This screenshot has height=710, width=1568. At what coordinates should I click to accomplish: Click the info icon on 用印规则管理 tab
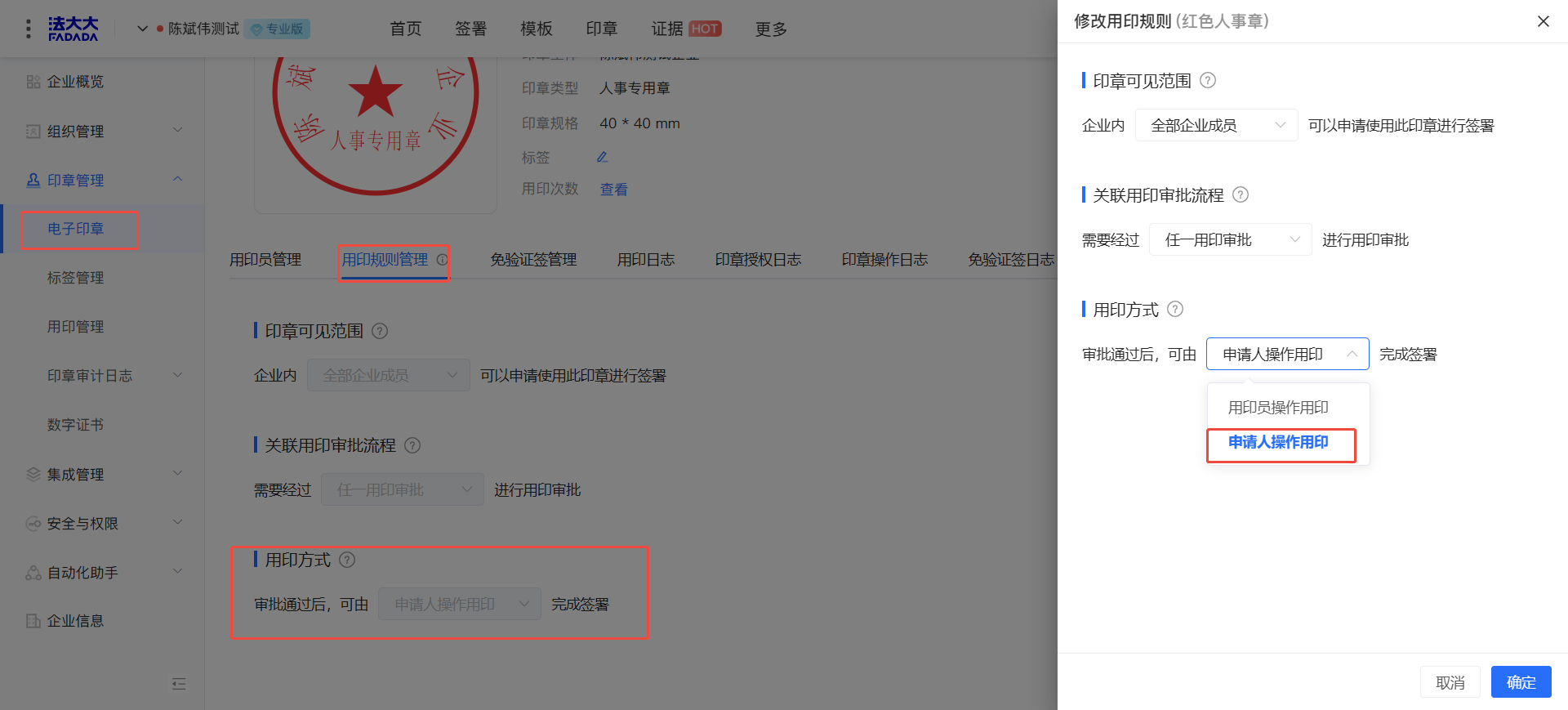coord(443,260)
